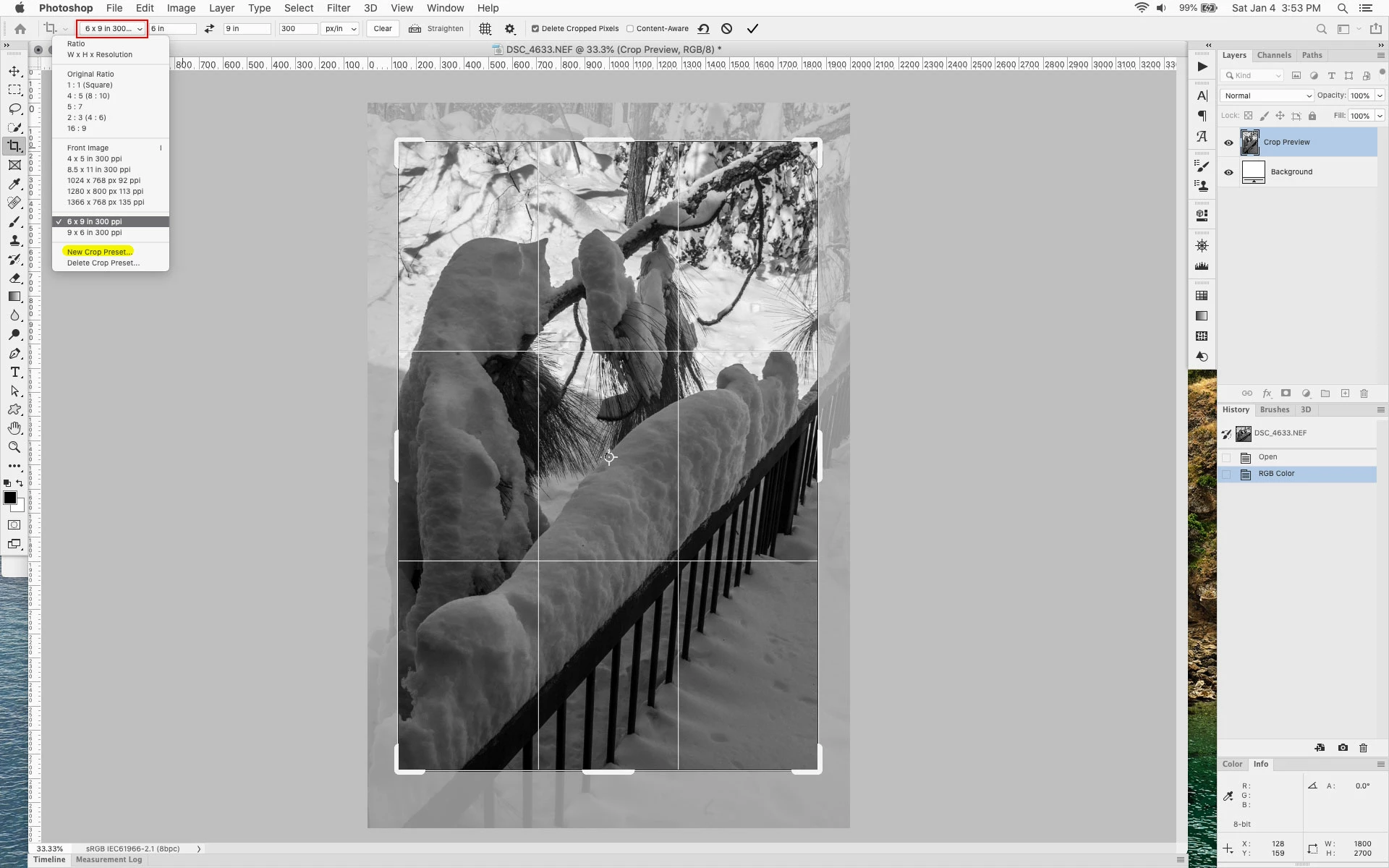Click the foreground color swatch
The width and height of the screenshot is (1389, 868).
tap(10, 498)
